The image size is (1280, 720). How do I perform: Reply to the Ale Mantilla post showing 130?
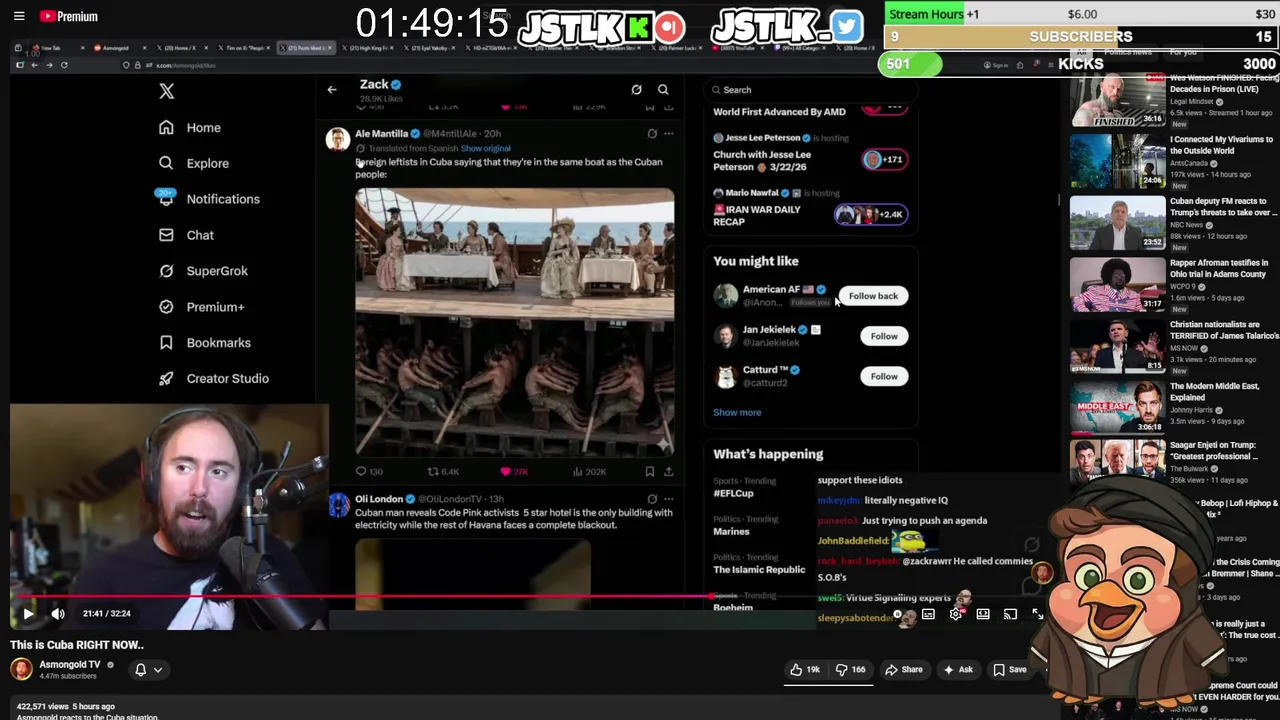(369, 472)
